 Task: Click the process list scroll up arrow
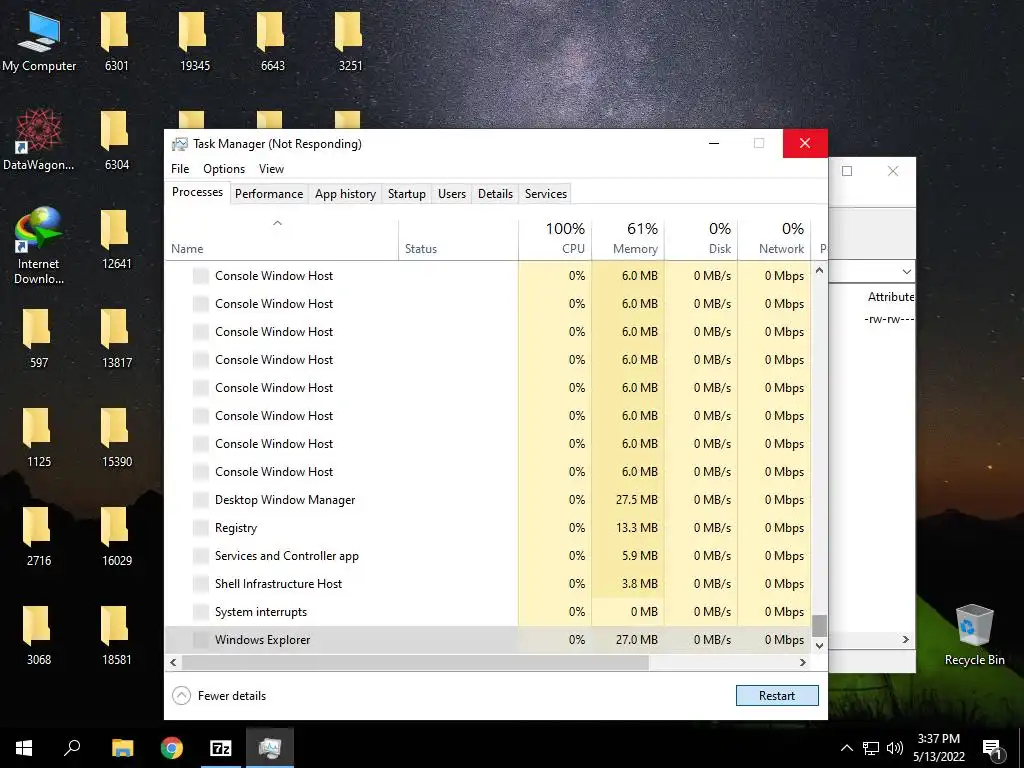[819, 270]
